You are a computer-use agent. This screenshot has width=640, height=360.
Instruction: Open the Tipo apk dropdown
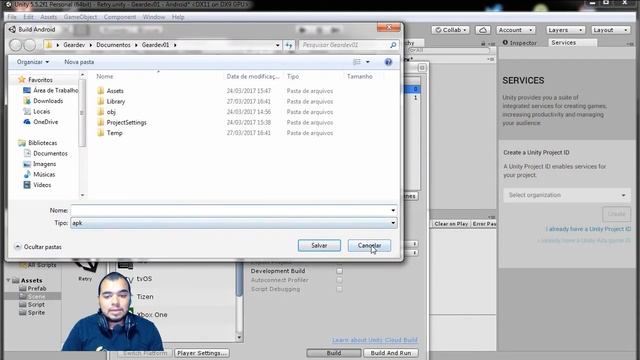tap(233, 223)
